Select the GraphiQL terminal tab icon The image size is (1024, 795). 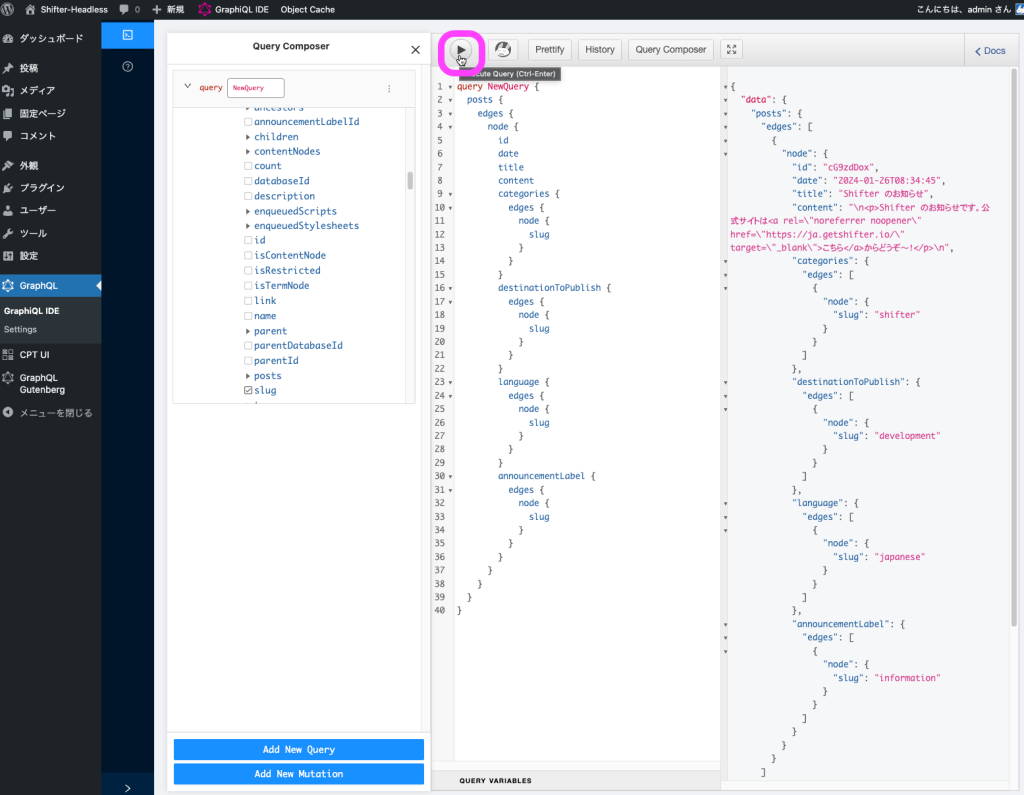coord(127,35)
